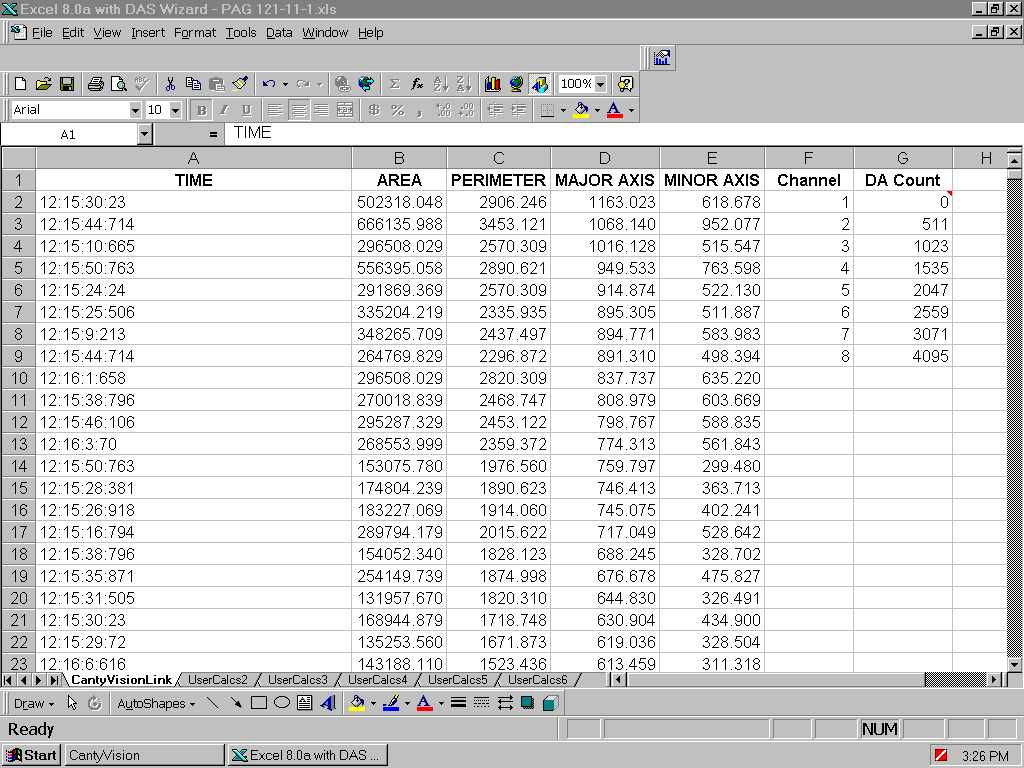Toggle Italic formatting
The image size is (1024, 768).
click(x=224, y=110)
